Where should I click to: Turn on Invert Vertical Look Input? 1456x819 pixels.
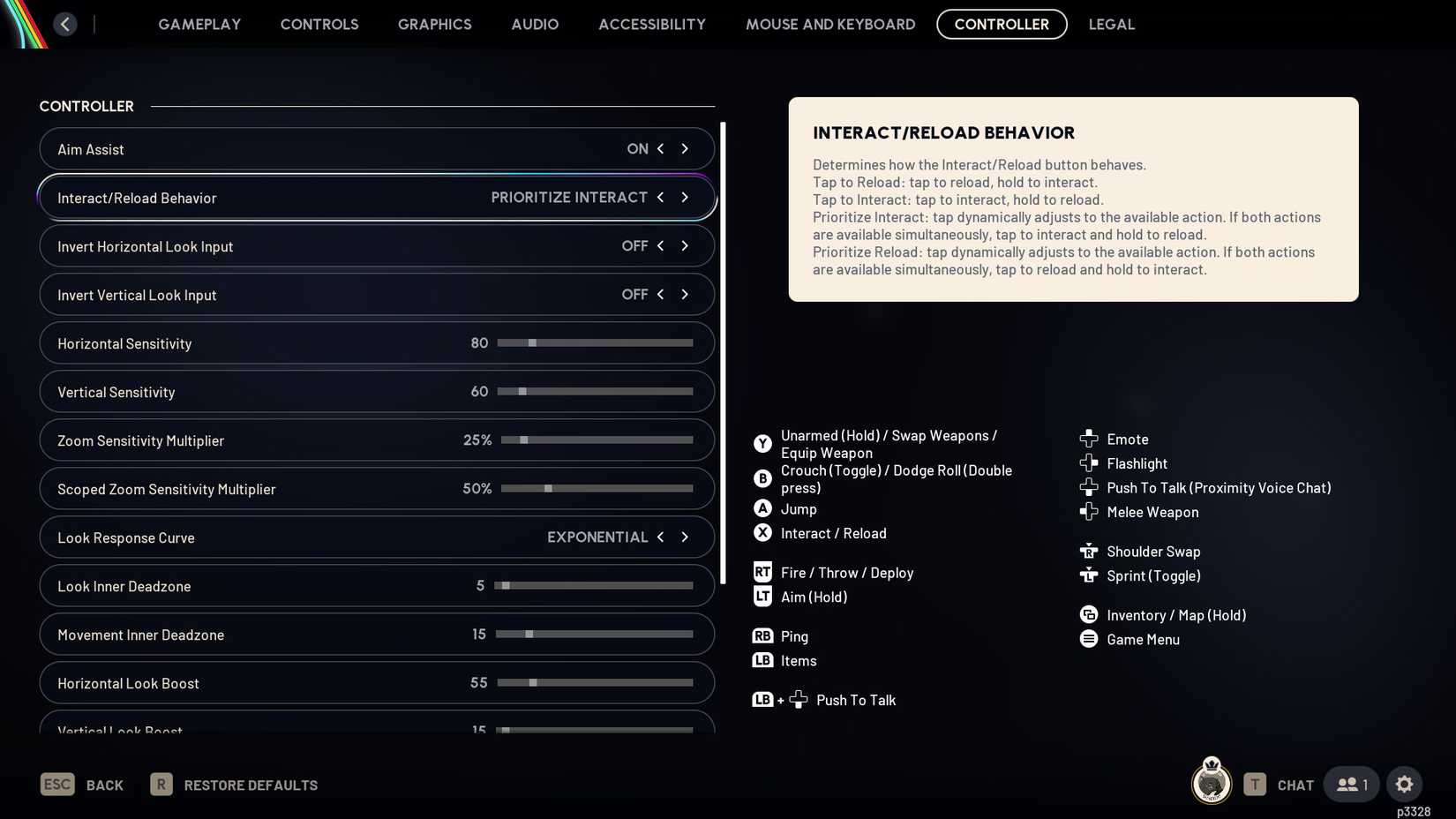(x=685, y=295)
